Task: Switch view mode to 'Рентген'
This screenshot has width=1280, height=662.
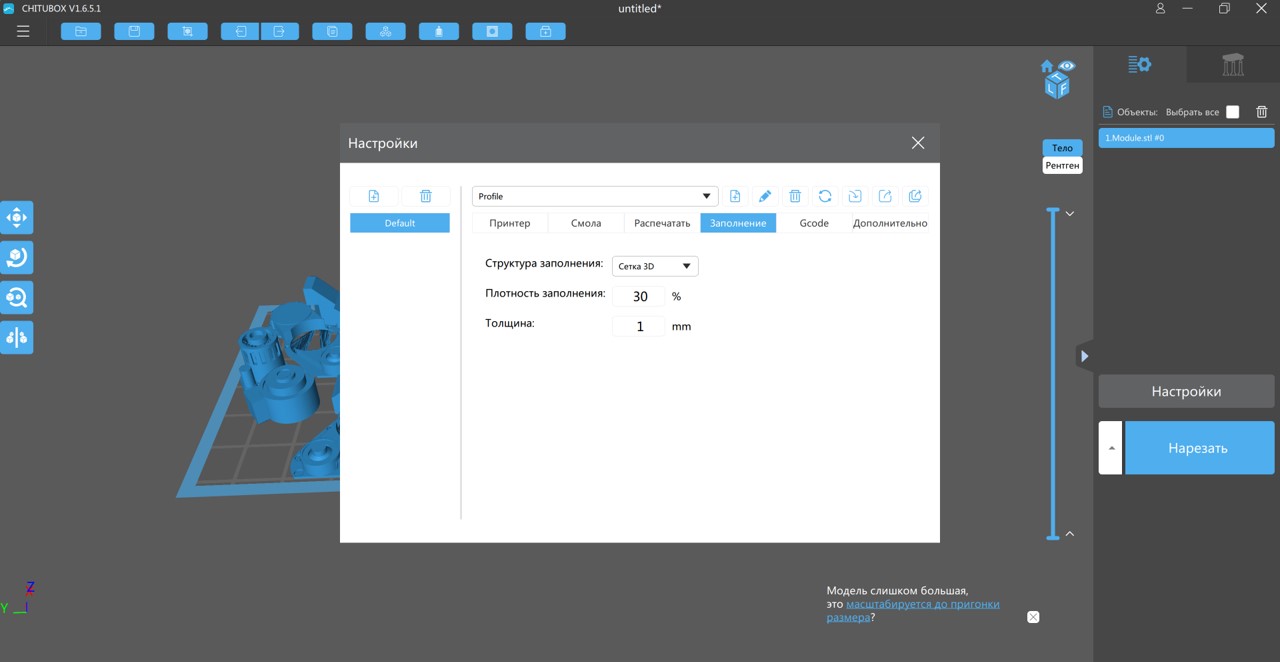Action: pyautogui.click(x=1062, y=165)
